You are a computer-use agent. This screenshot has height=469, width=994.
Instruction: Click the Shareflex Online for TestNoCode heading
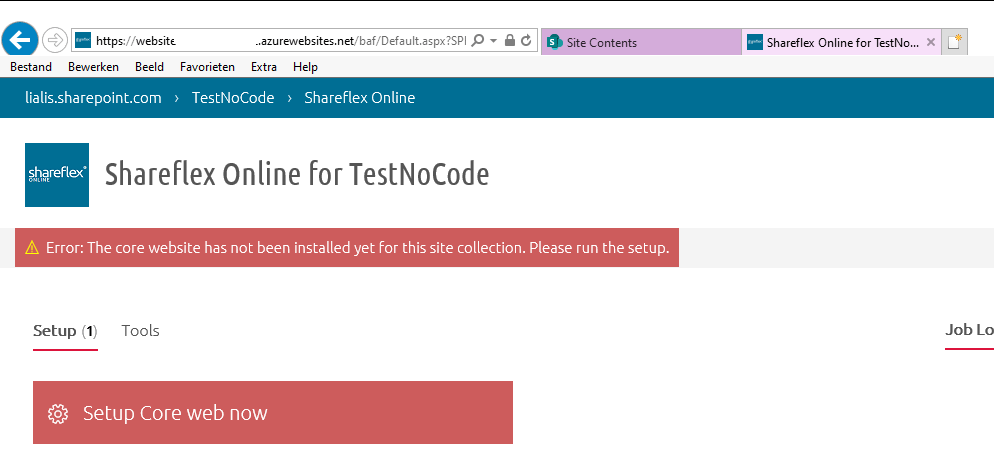(297, 174)
